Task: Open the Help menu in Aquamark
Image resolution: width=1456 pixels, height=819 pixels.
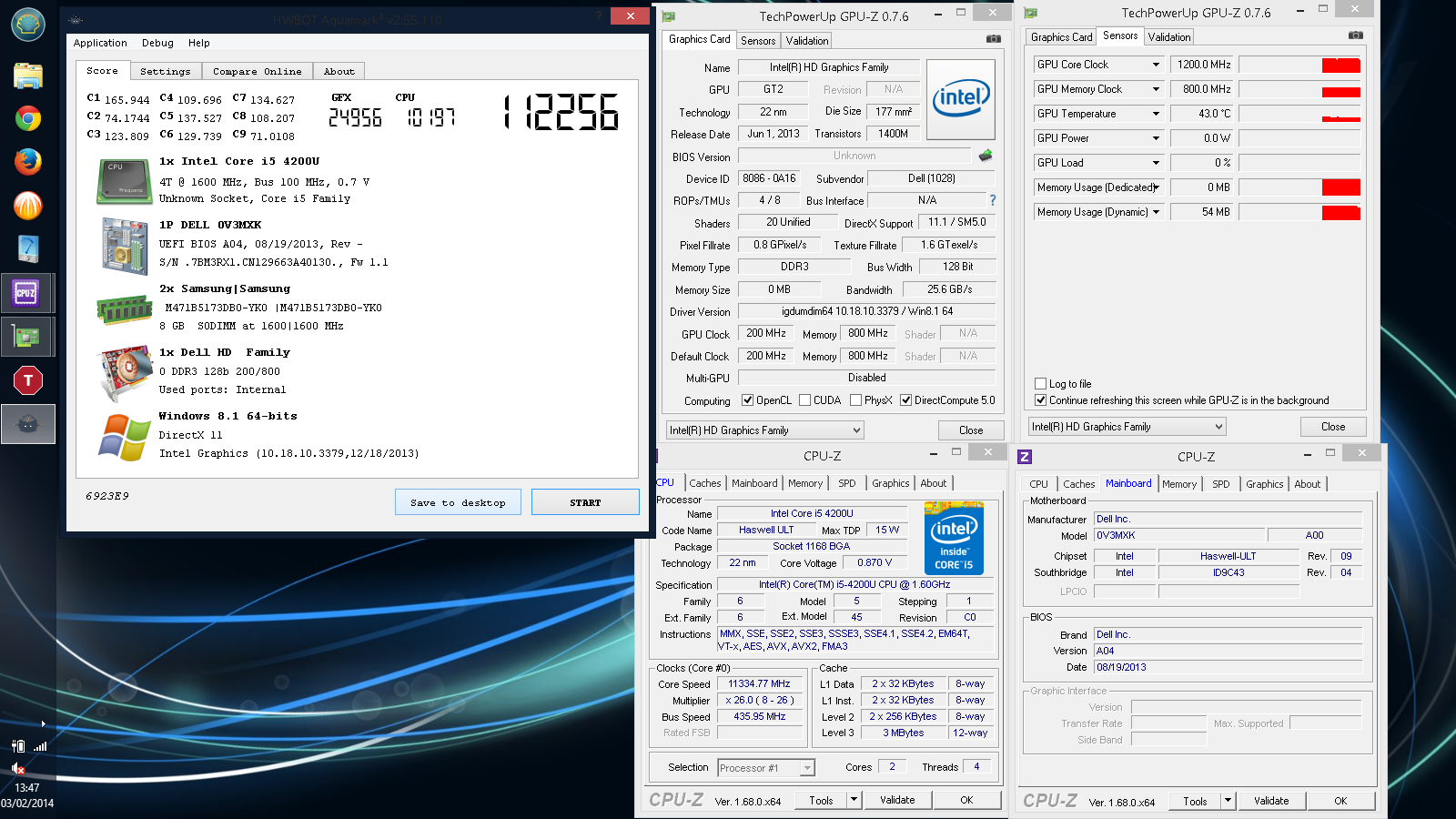Action: point(199,43)
